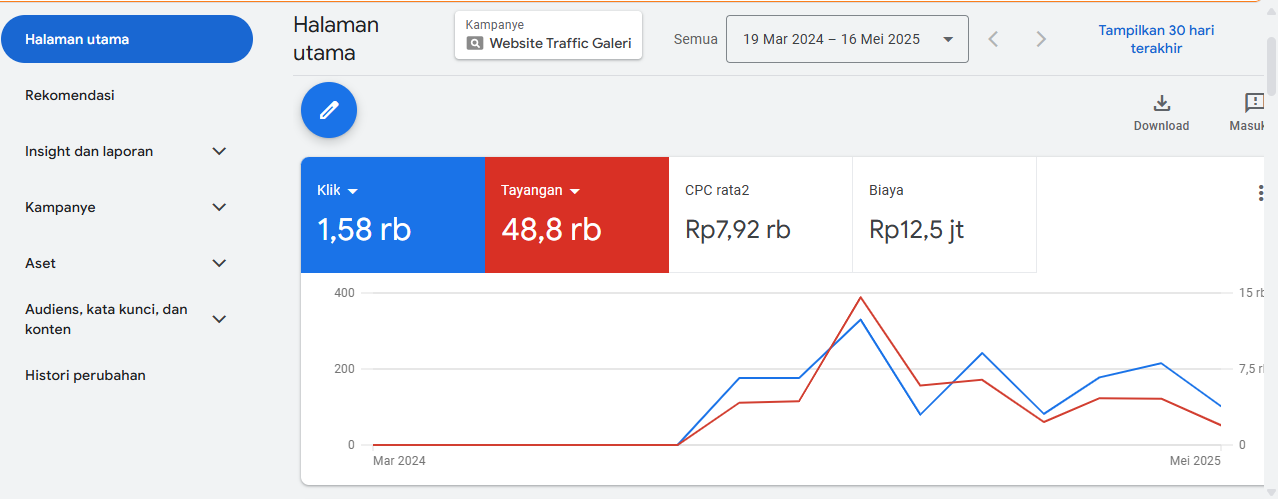Expand the Aset sidebar section
Screen dimensions: 1278x499
220,263
